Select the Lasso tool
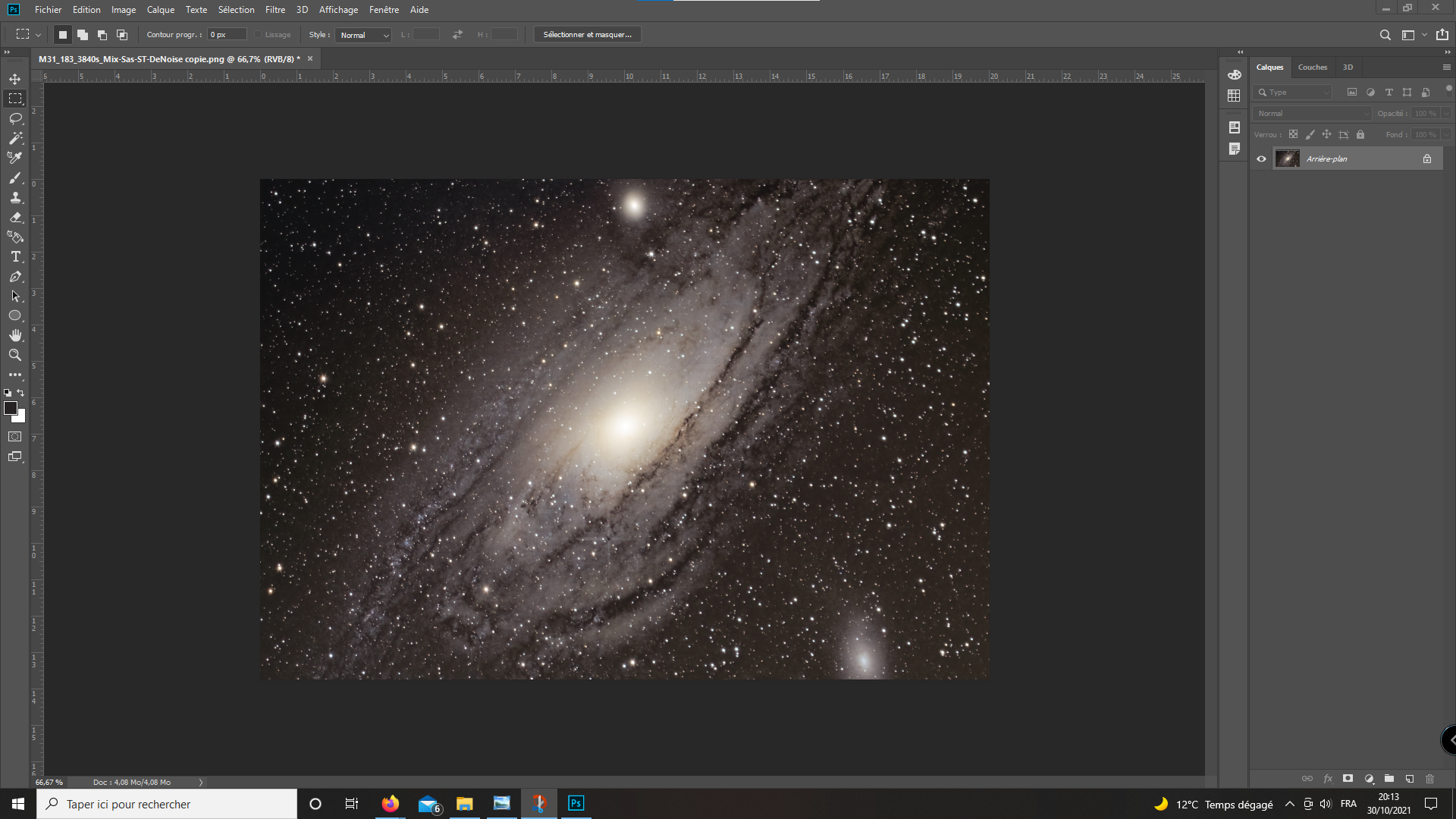This screenshot has width=1456, height=819. tap(15, 118)
